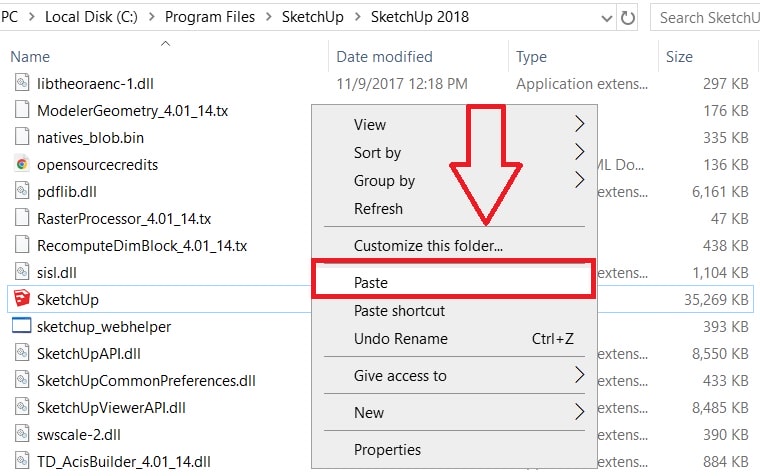Click the SketchUpAPI.dll file icon
Viewport: 760px width, 476px height.
tap(22, 353)
